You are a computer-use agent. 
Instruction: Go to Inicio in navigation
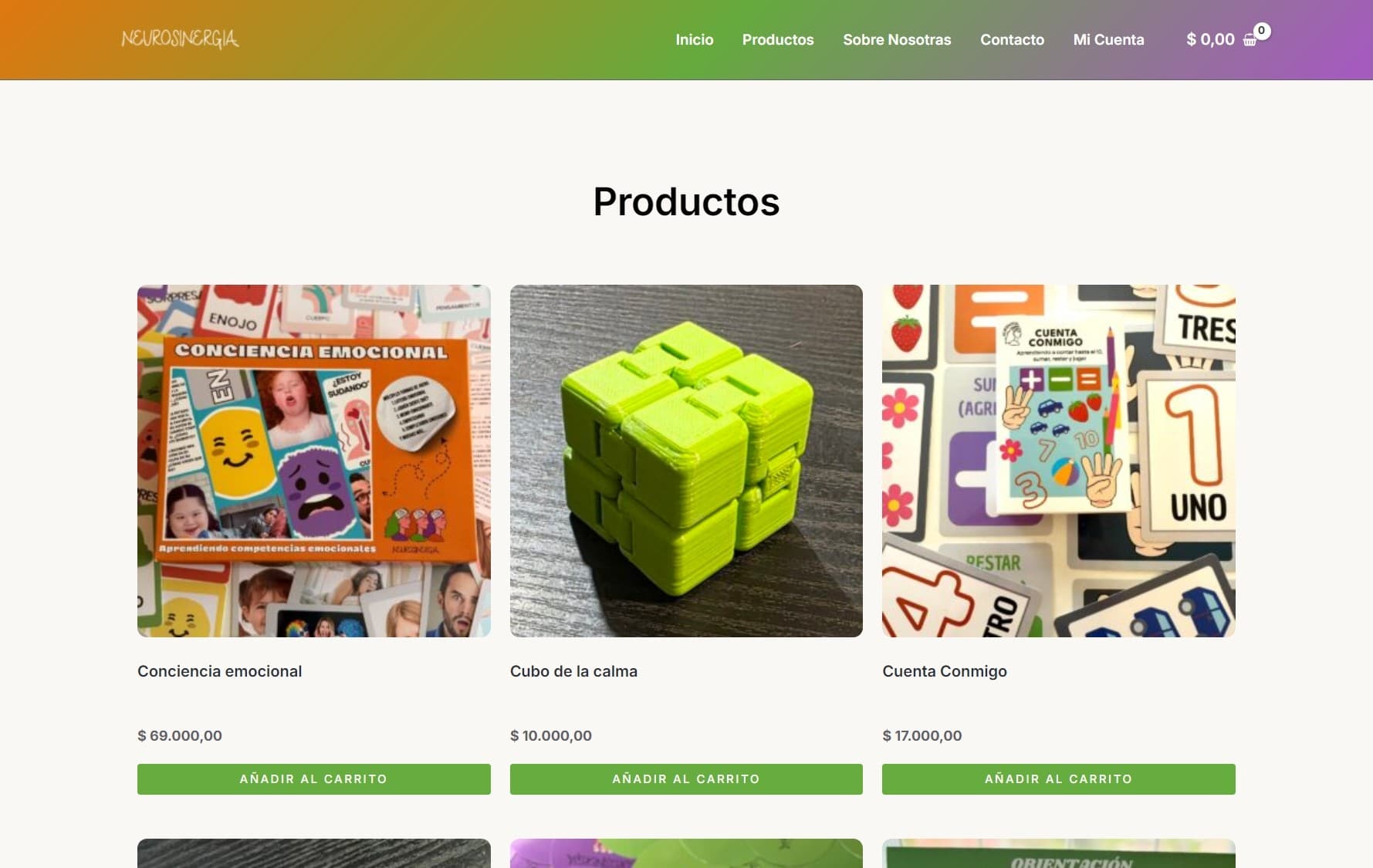(x=694, y=39)
